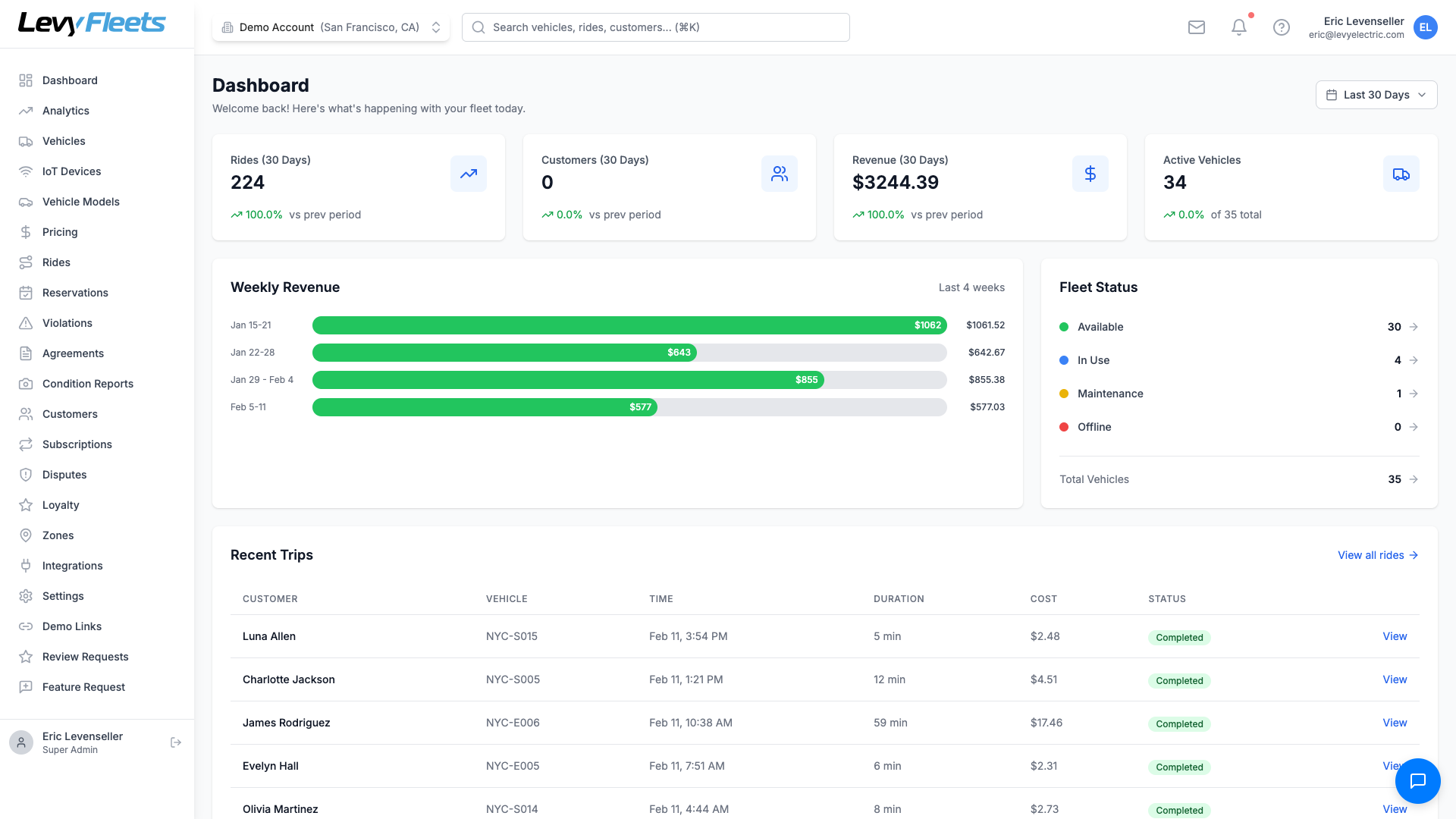Click the Revenue dollar sign icon
This screenshot has height=819, width=1456.
pos(1090,174)
